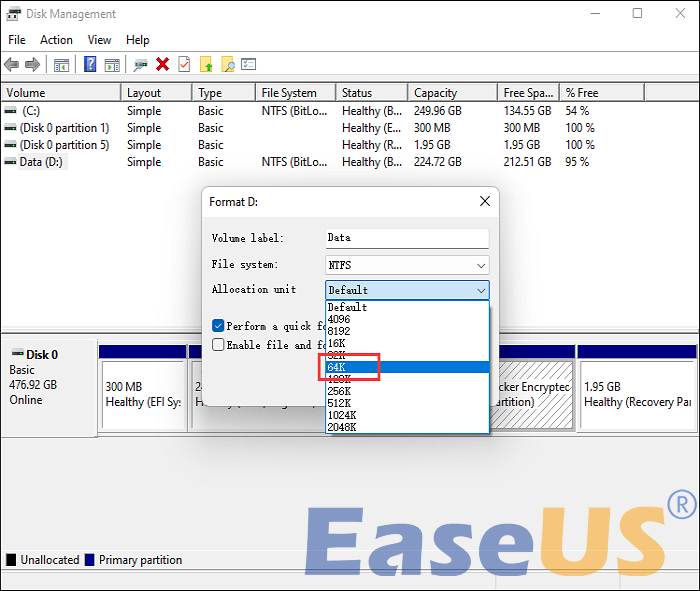Click the yellow page with green arrow icon
Image resolution: width=700 pixels, height=591 pixels.
coord(206,65)
